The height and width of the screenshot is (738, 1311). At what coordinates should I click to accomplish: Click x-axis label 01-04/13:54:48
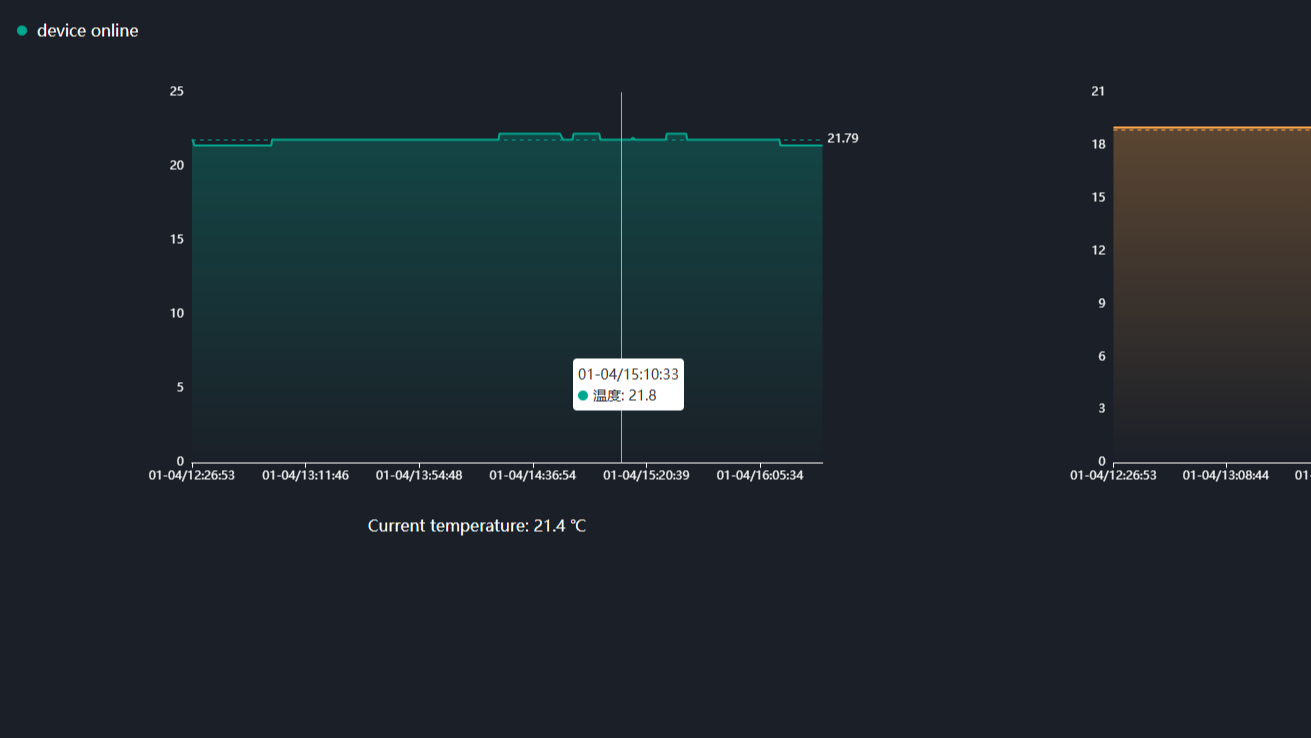[x=419, y=475]
